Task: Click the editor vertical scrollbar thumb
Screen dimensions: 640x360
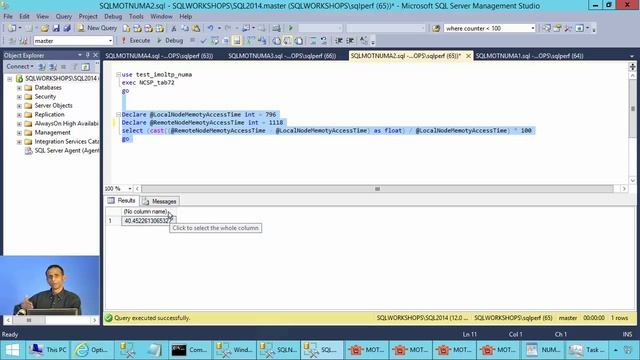Action: pos(633,109)
